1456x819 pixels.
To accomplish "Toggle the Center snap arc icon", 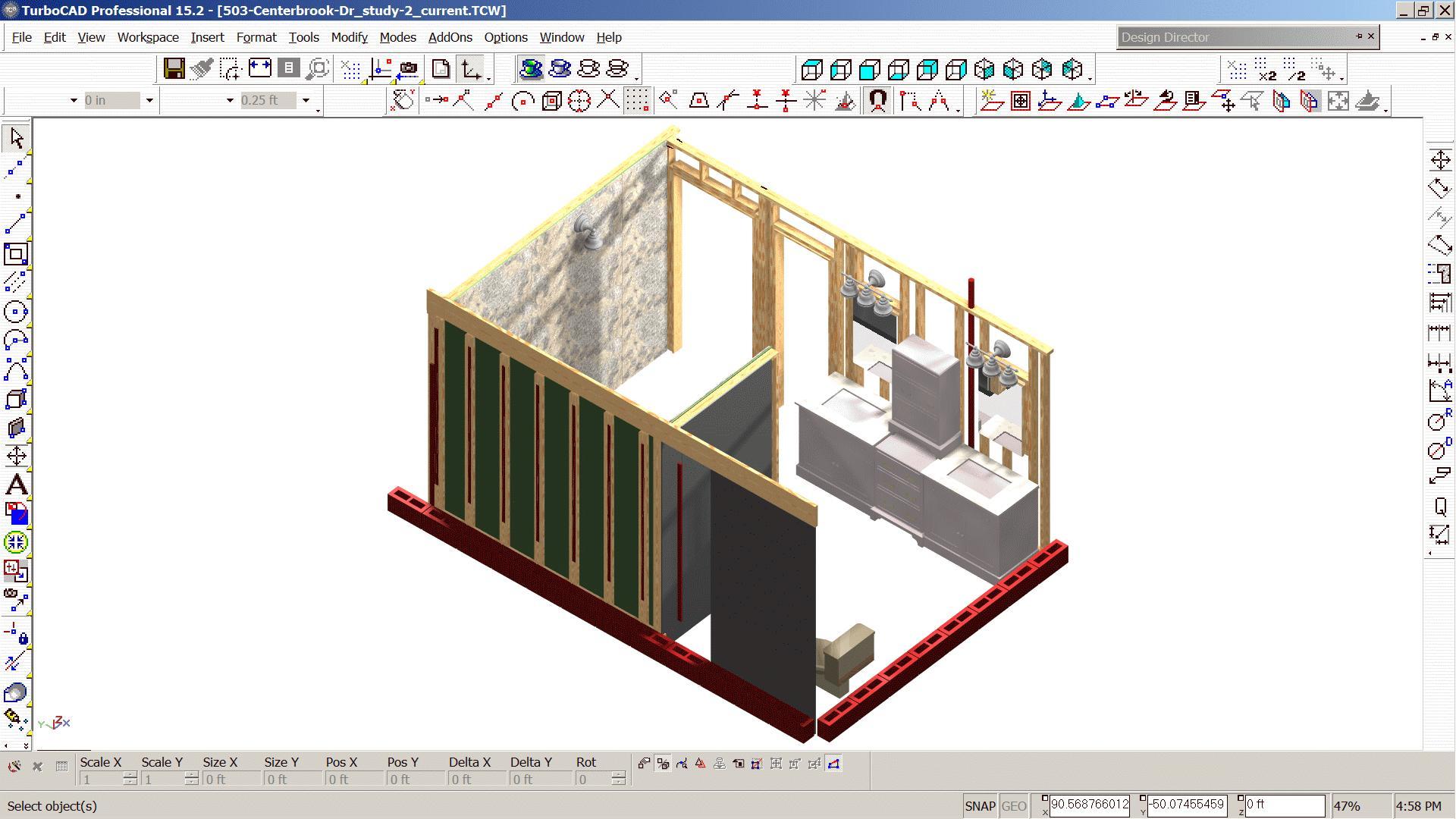I will click(x=522, y=100).
